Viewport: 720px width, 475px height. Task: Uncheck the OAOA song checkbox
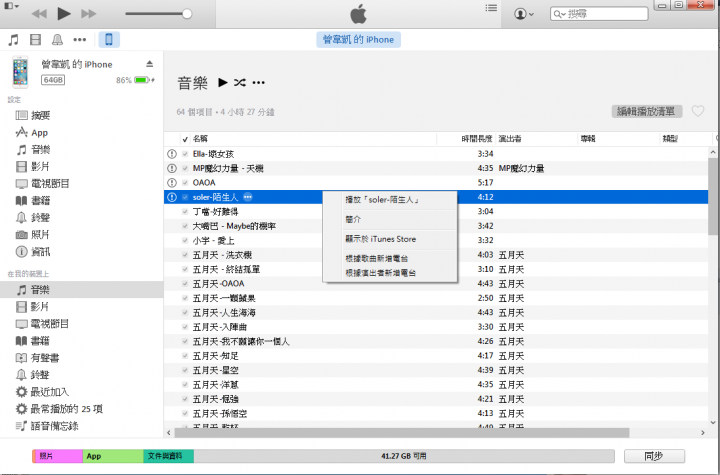(185, 183)
